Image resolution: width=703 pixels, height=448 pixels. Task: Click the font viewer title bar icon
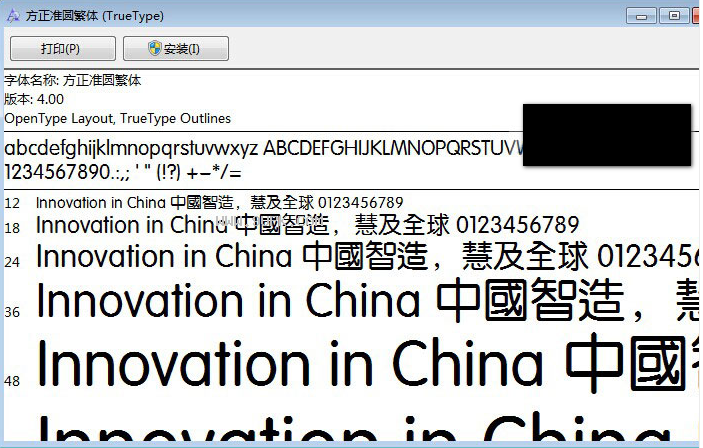[13, 16]
